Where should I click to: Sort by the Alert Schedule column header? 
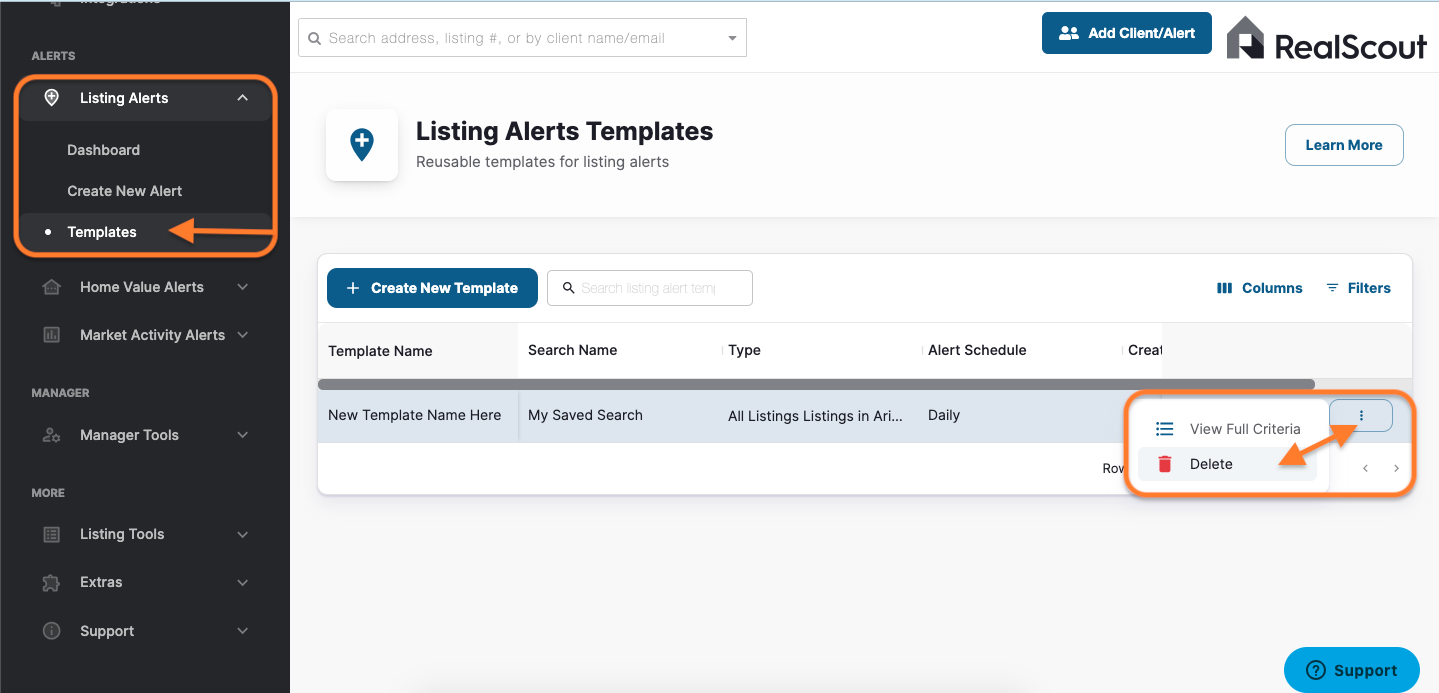[x=977, y=350]
